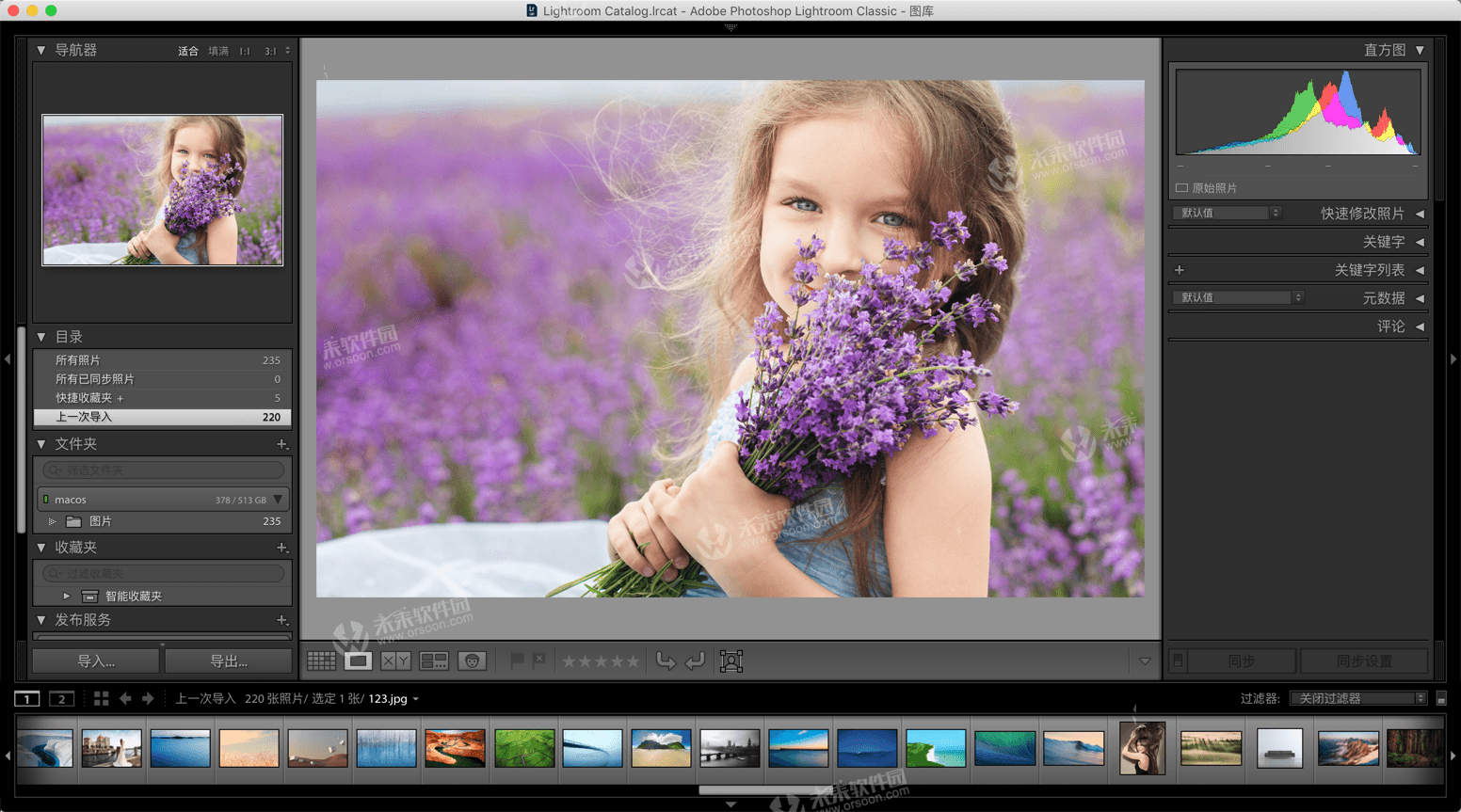Enable the 原始照片 checkbox
The width and height of the screenshot is (1461, 812).
(1182, 188)
